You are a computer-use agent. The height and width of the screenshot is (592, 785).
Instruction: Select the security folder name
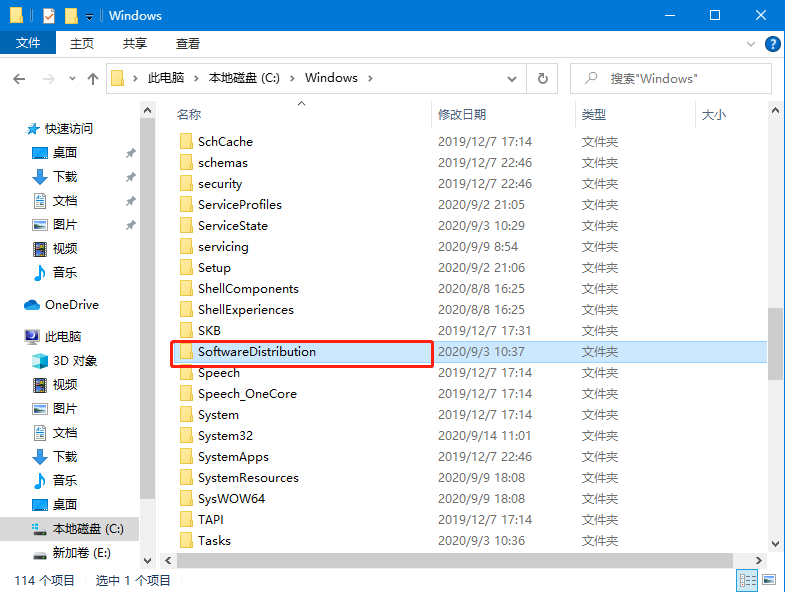pos(220,184)
